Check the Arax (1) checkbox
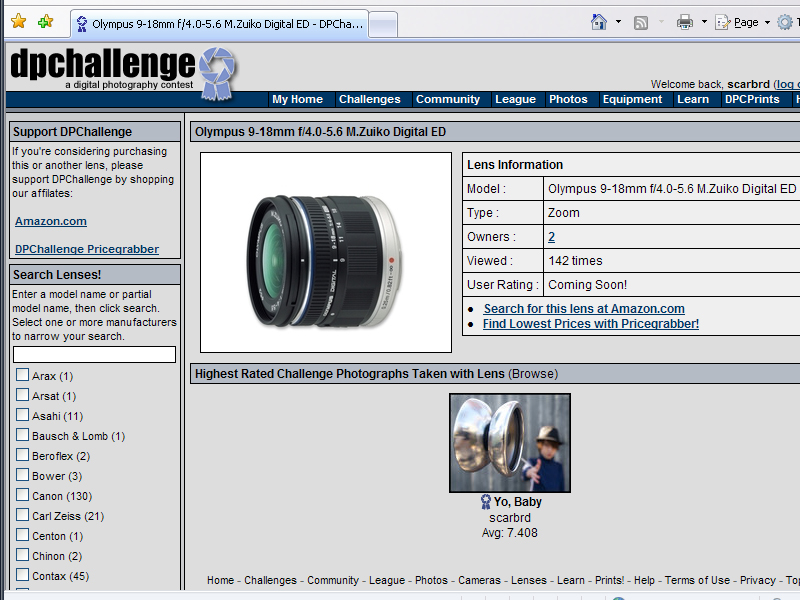 22,375
